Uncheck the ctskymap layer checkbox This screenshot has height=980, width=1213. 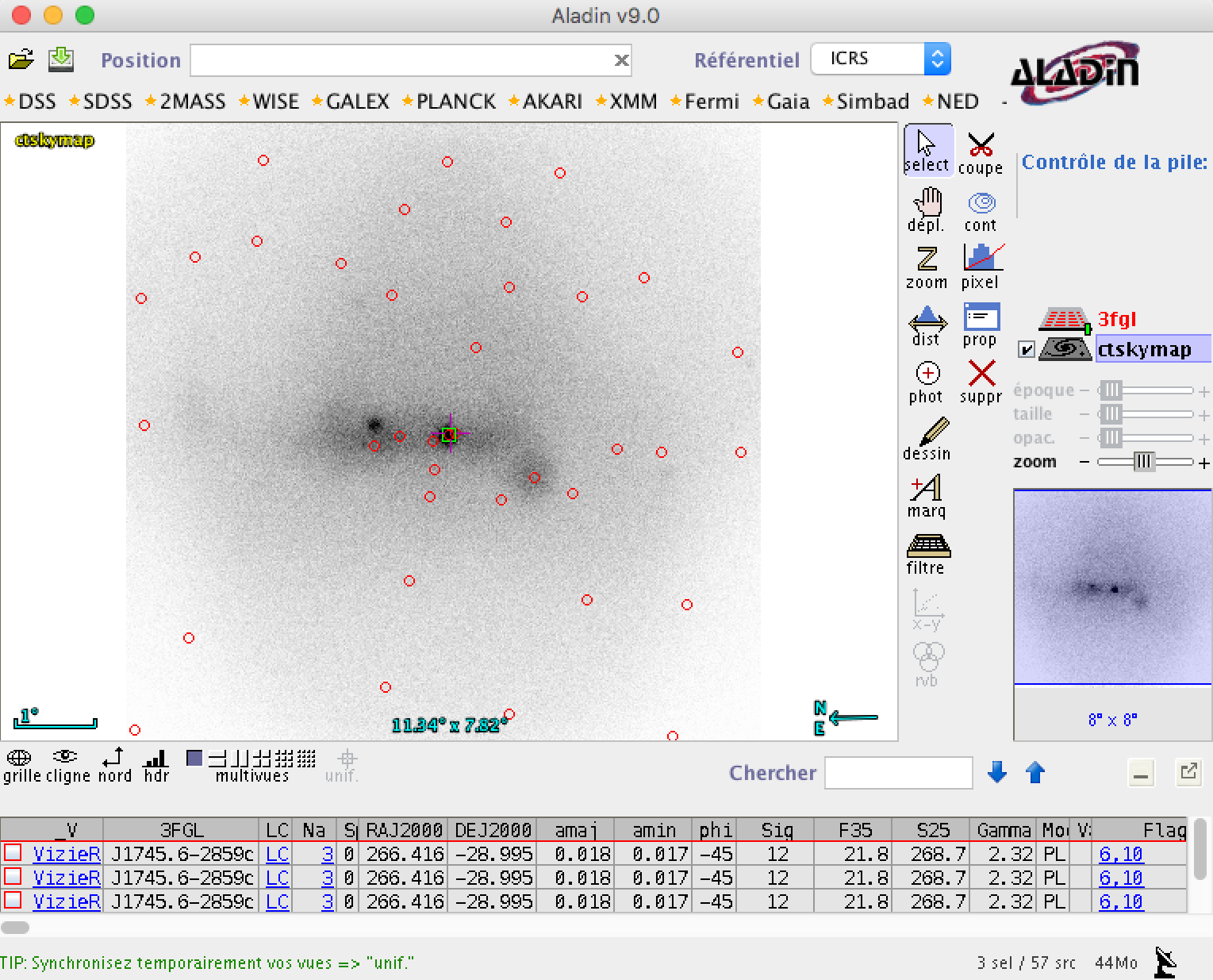point(1027,349)
